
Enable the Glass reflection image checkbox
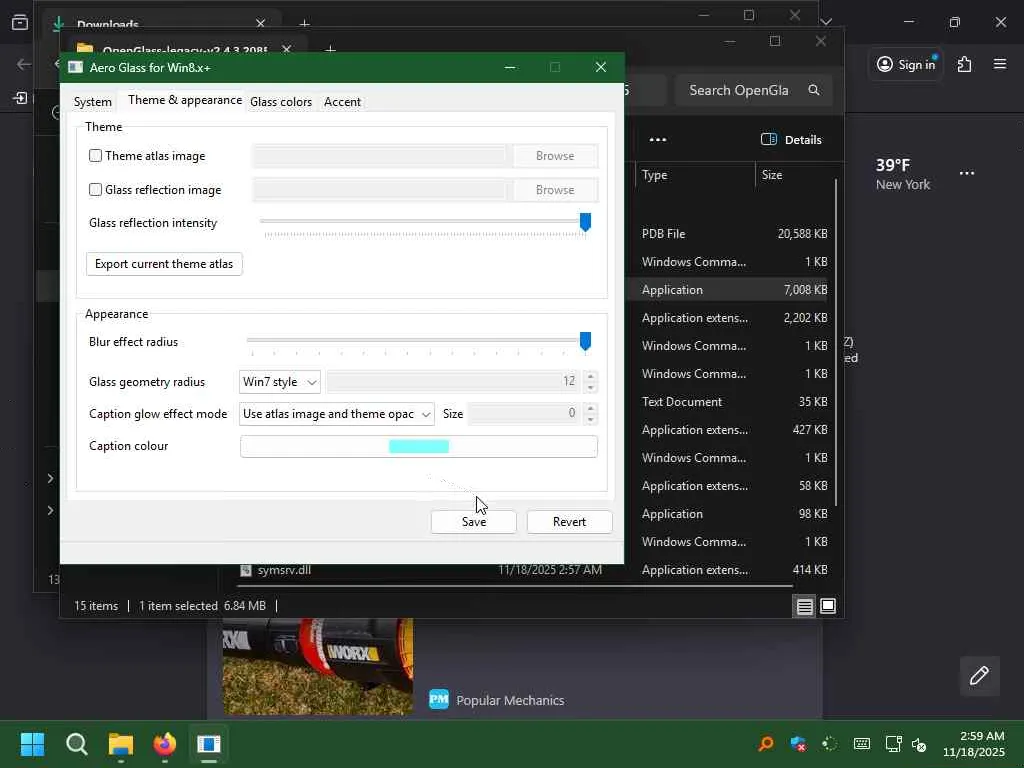(95, 189)
